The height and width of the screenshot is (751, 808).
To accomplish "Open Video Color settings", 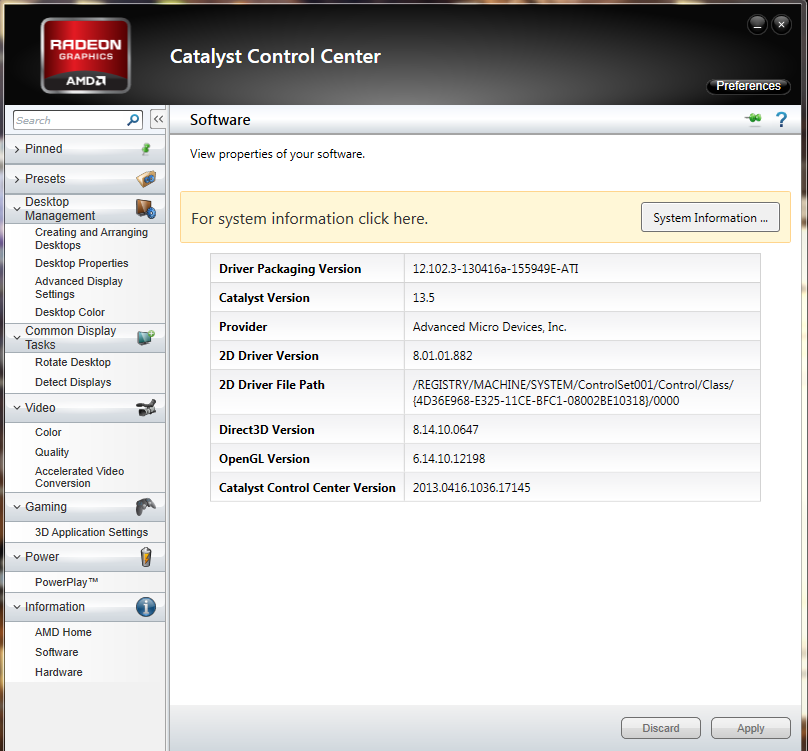I will click(x=48, y=432).
